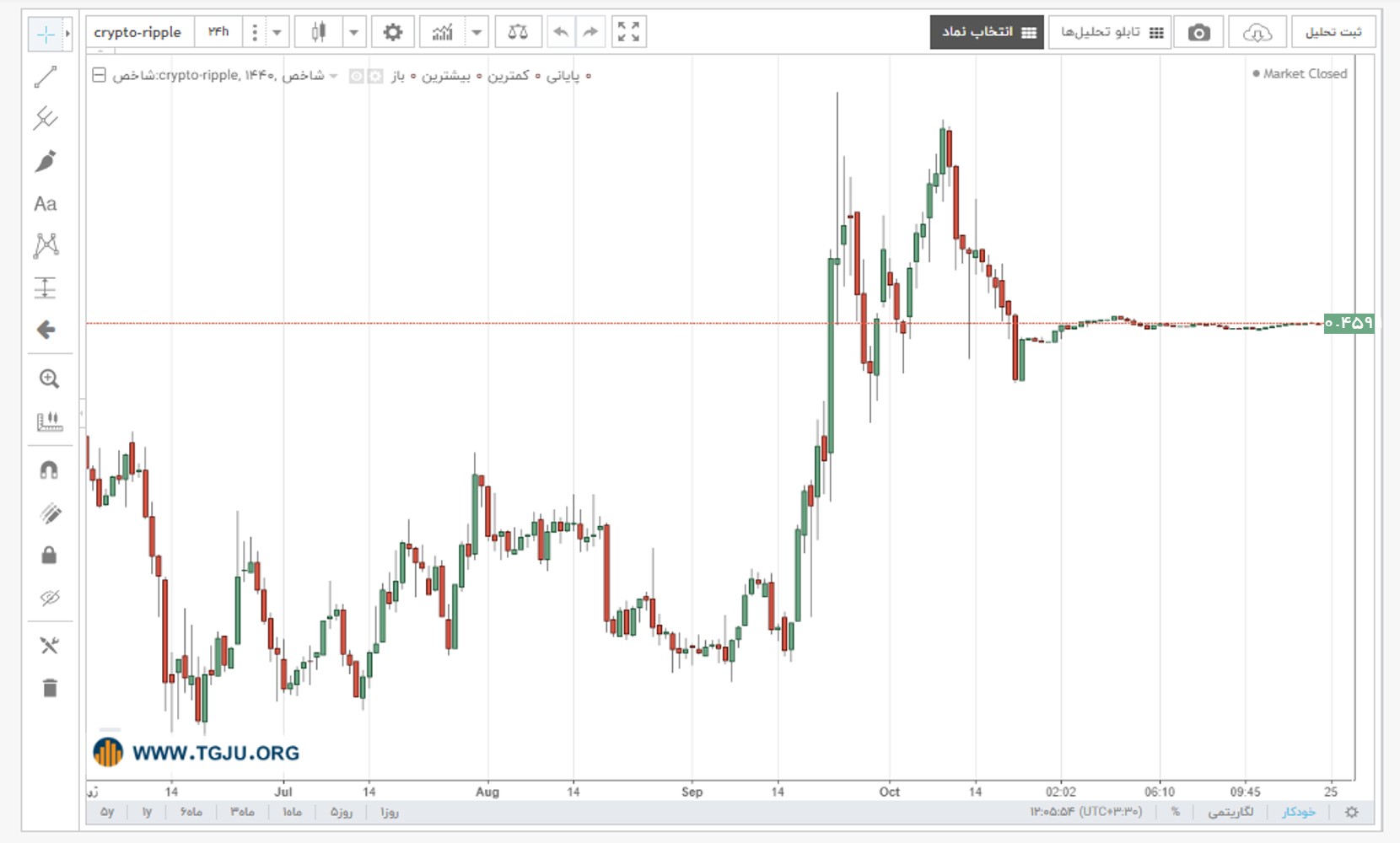
Task: Click the crypto-ripple symbol field
Action: (x=140, y=32)
